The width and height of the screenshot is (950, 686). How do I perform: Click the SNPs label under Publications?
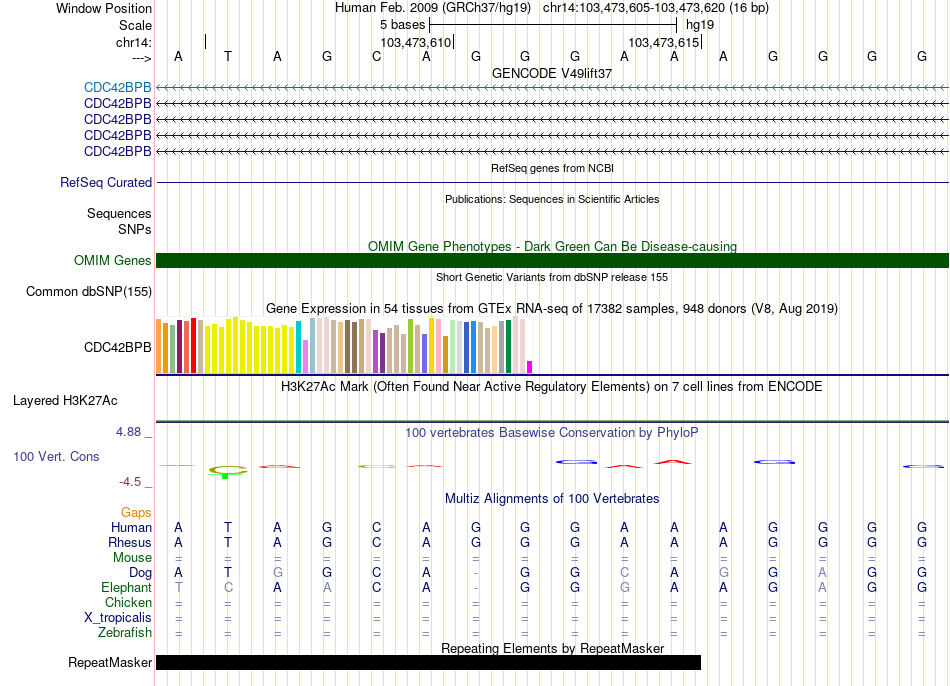tap(135, 229)
